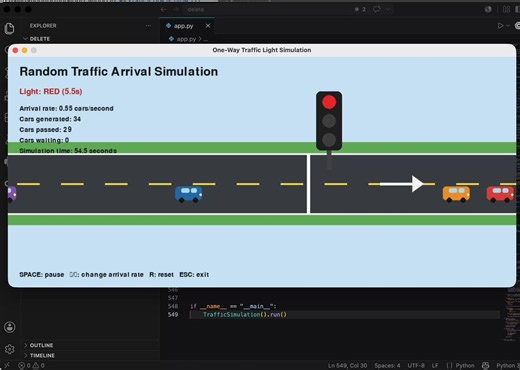Click the Copilot status icon in status bar
This screenshot has width=520, height=370.
tap(485, 366)
